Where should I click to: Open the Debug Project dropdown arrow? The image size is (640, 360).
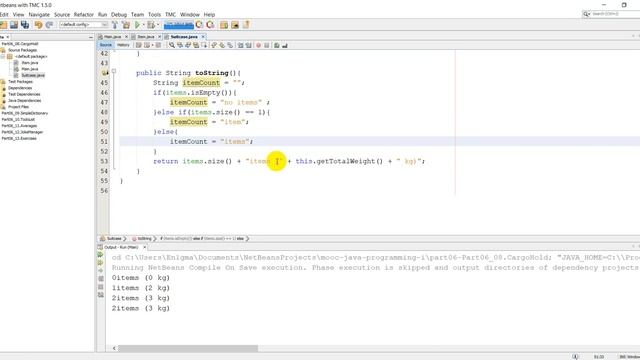158,25
